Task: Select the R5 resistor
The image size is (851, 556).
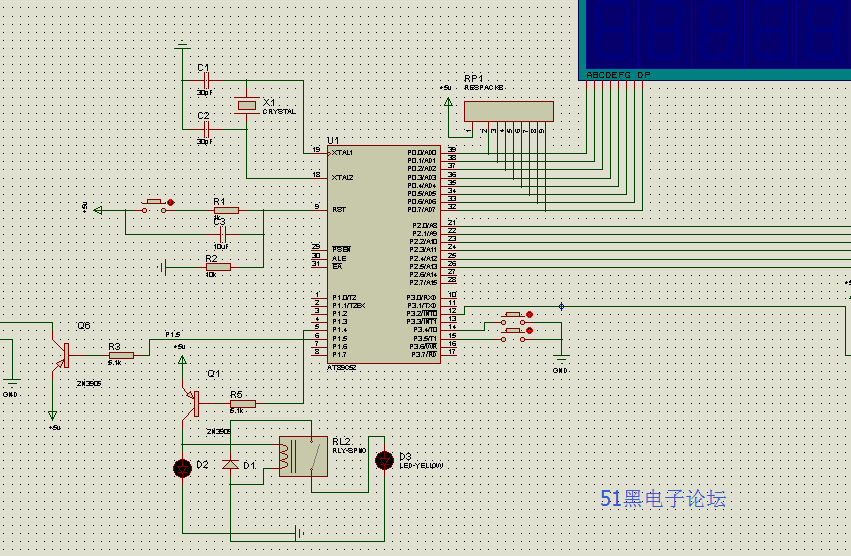Action: 243,403
